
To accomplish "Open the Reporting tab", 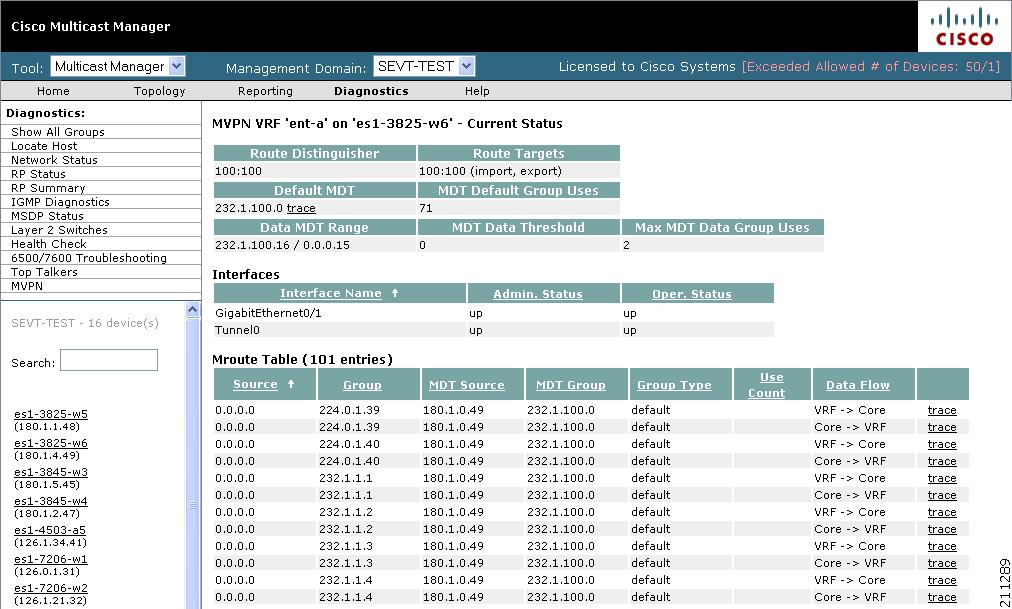I will [x=265, y=90].
